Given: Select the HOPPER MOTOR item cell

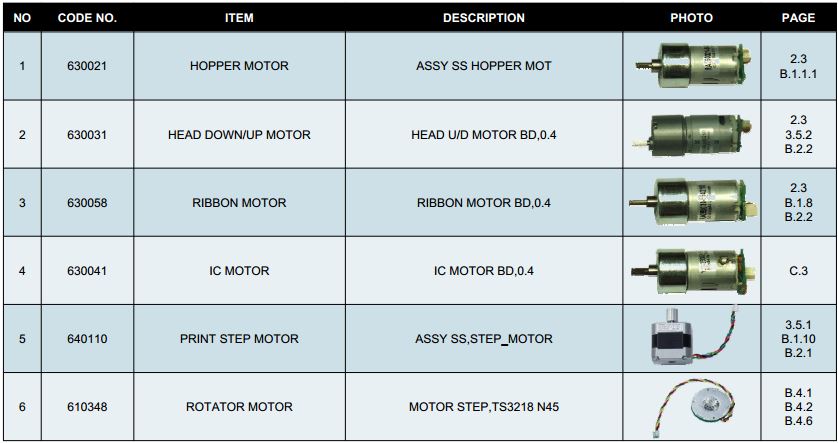Looking at the screenshot, I should pos(239,66).
